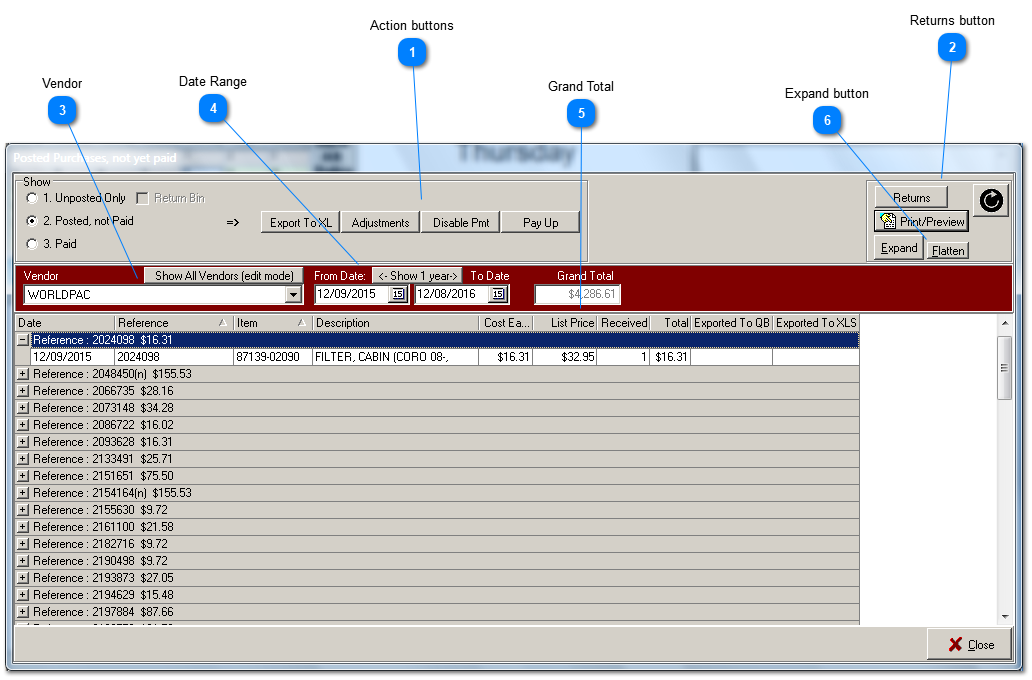Click the Show All Vendors button
This screenshot has height=680, width=1032.
(x=224, y=275)
